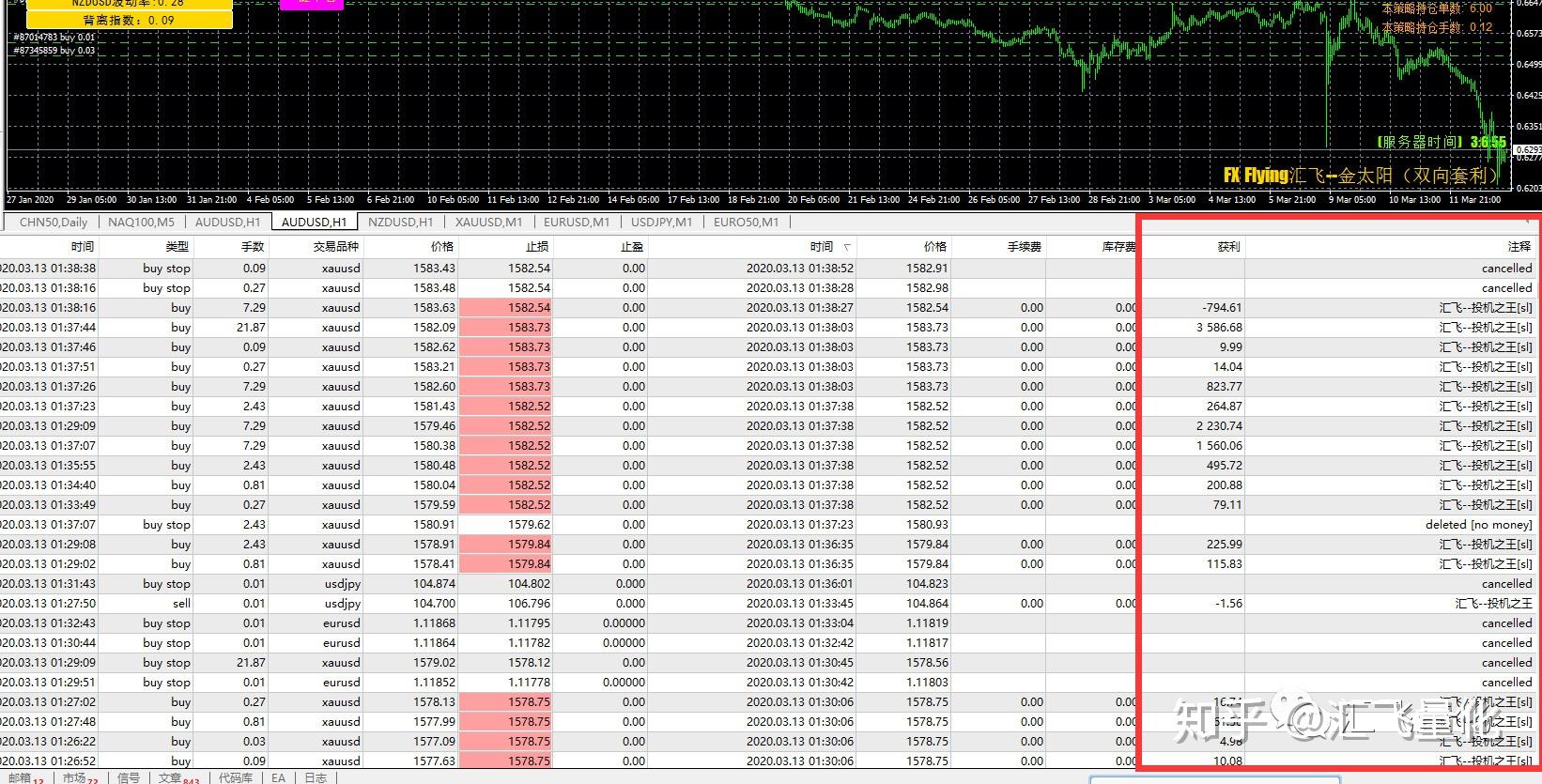Select the USDJPY,M1 chart tab

(x=661, y=223)
